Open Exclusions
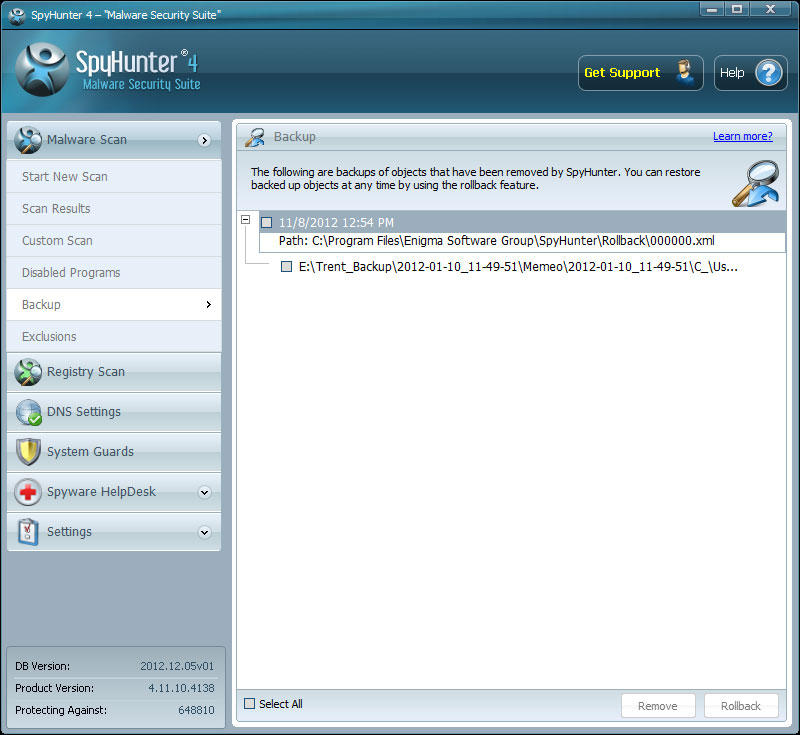Image resolution: width=800 pixels, height=735 pixels. point(114,337)
